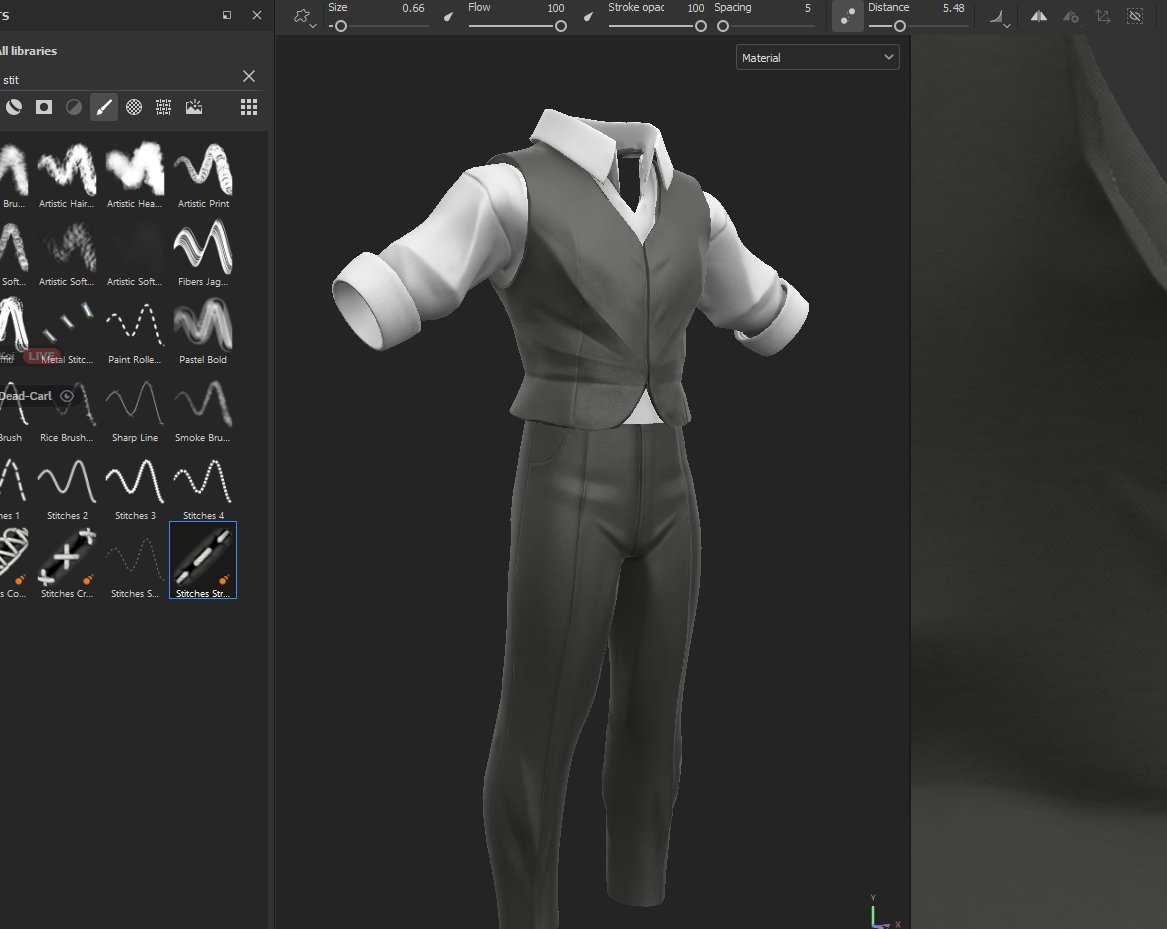Screen dimensions: 1167x929
Task: Click the Alphas filter icon
Action: pos(133,107)
